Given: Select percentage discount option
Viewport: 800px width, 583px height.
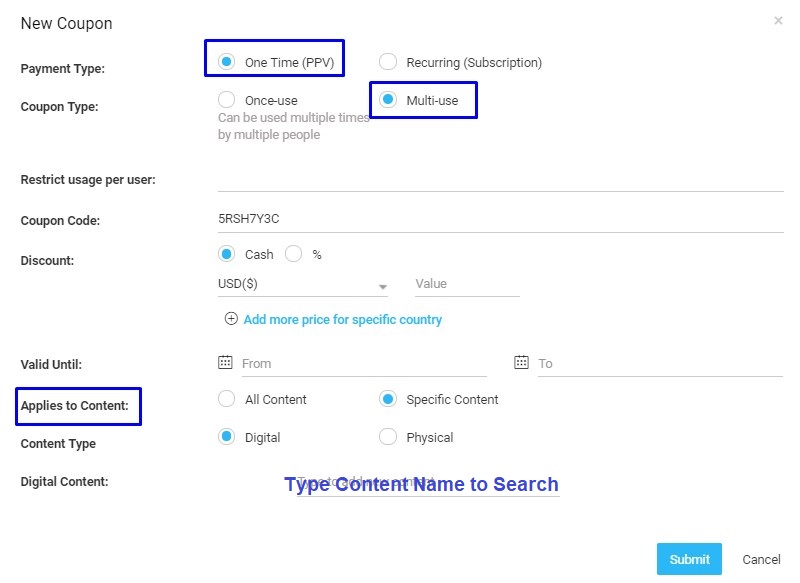Looking at the screenshot, I should coord(293,254).
